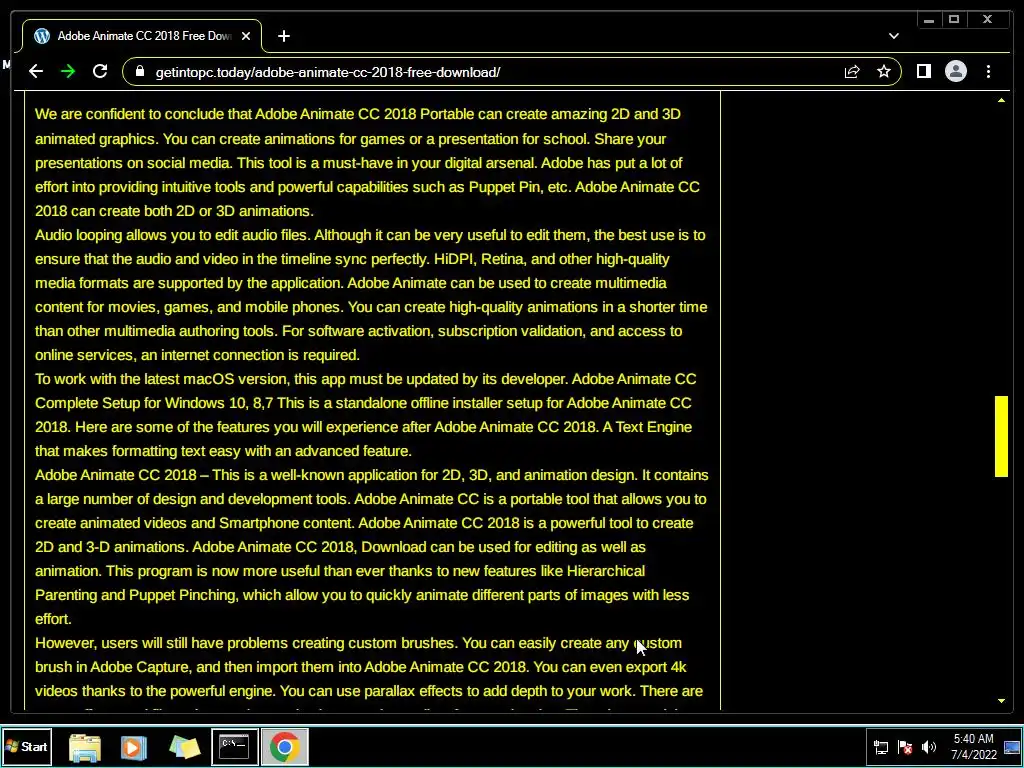Click the yellow vertical scrollbar thumb
Screen dimensions: 1024x768
(1001, 436)
